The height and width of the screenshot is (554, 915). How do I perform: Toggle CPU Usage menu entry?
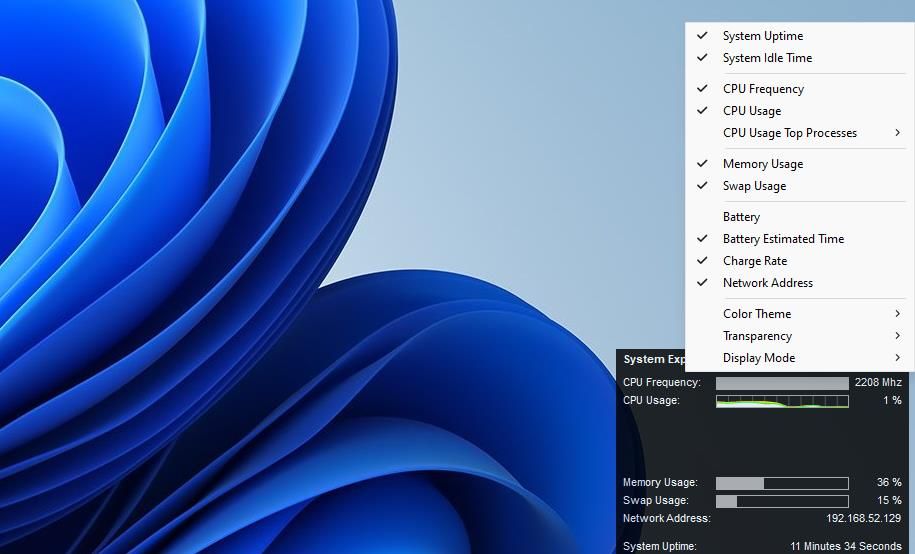752,111
